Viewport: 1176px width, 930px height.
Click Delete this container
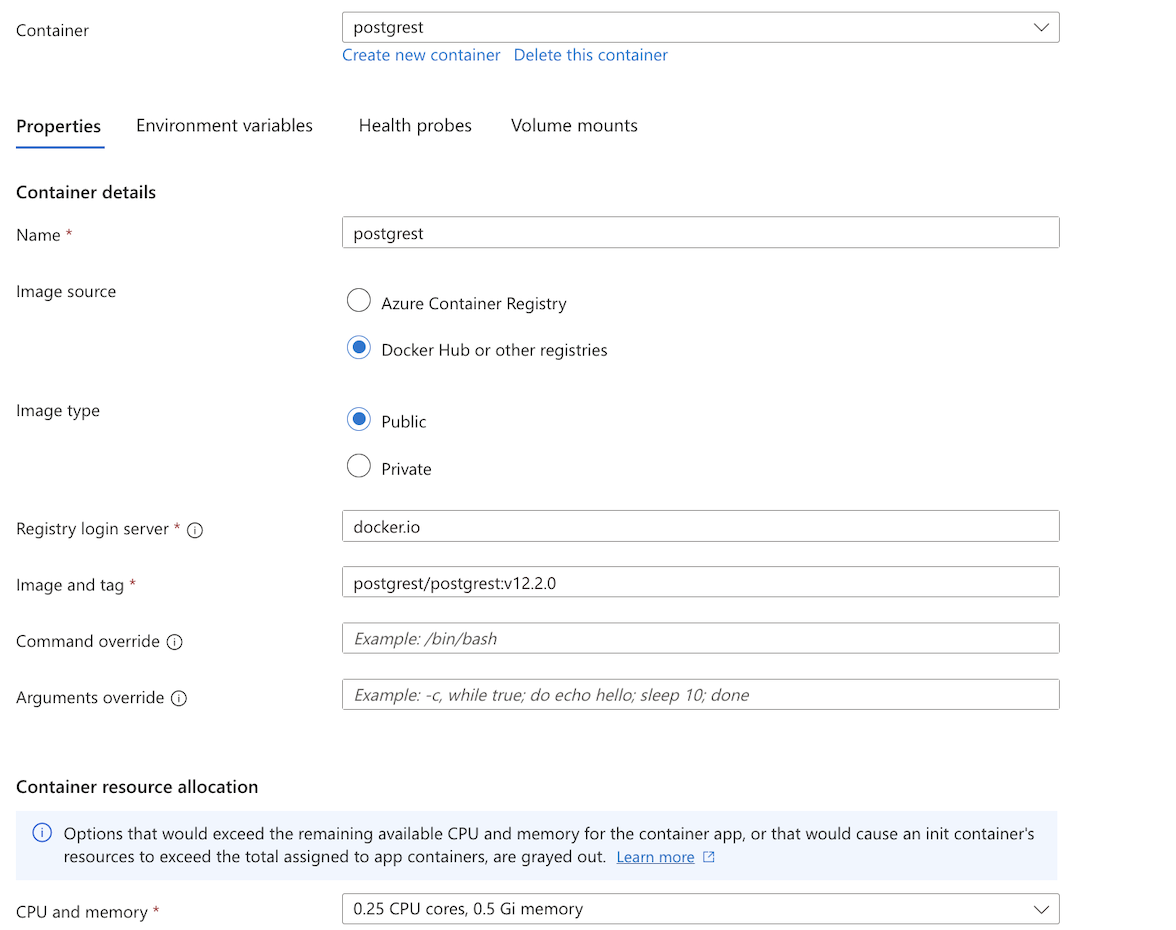590,55
